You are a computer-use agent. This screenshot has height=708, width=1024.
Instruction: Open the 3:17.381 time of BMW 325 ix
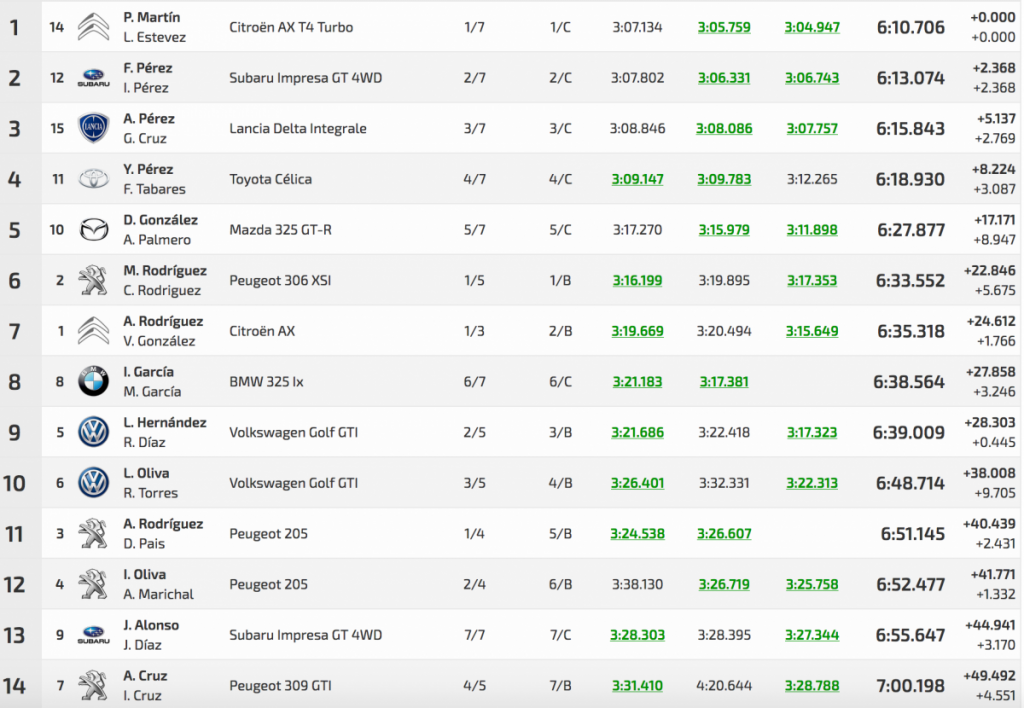724,382
